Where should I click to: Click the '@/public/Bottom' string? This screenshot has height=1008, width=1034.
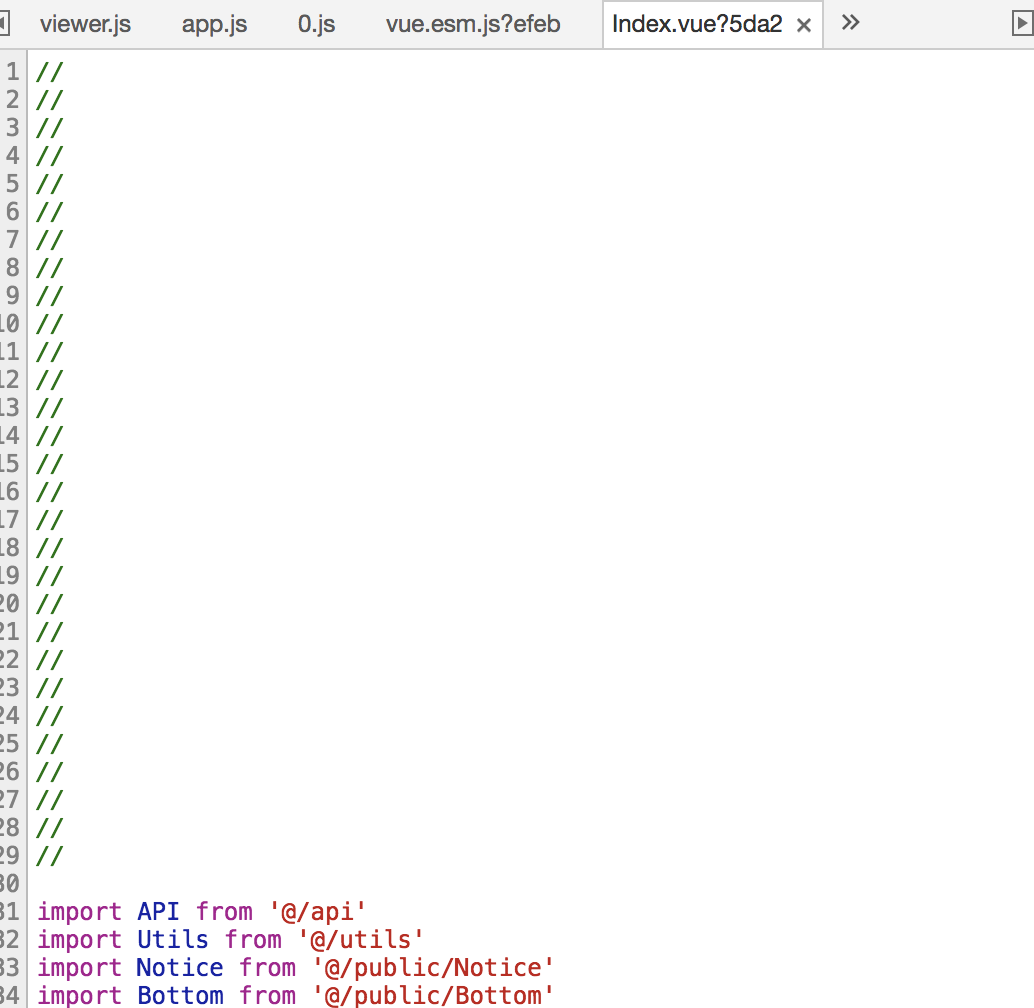[x=433, y=995]
